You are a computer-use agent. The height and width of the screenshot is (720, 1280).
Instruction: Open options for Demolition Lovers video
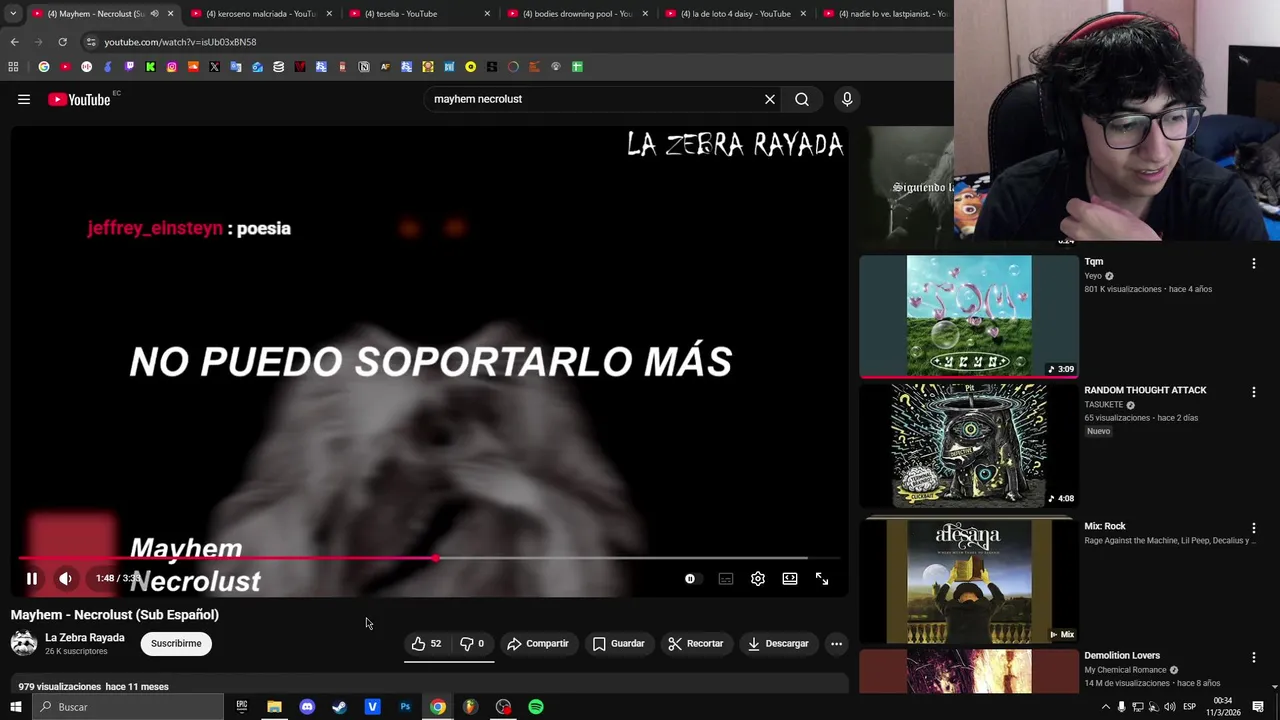(x=1253, y=657)
